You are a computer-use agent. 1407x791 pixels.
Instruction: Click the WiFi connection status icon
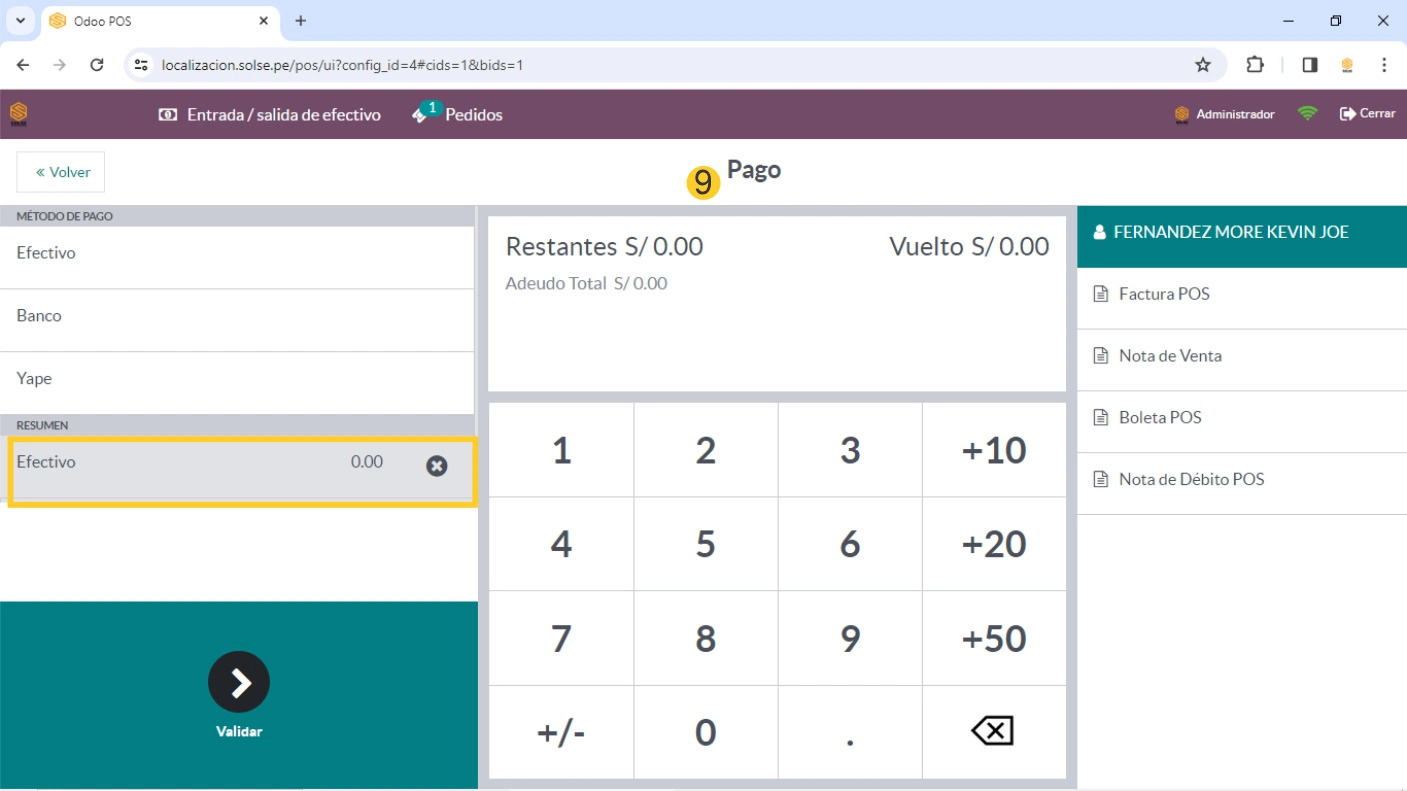pos(1307,114)
